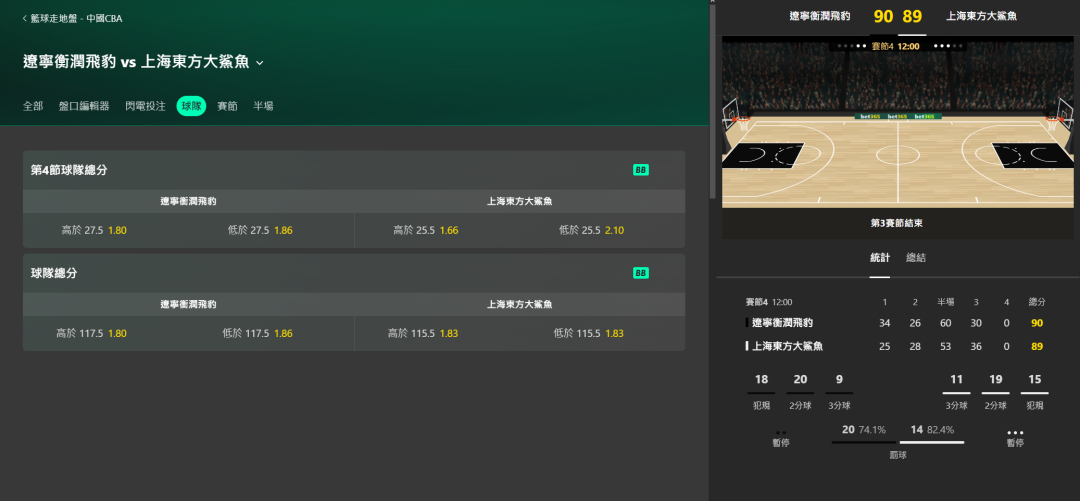This screenshot has width=1080, height=501.
Task: Click the BB icon in 球隊總分 section
Action: pos(641,274)
